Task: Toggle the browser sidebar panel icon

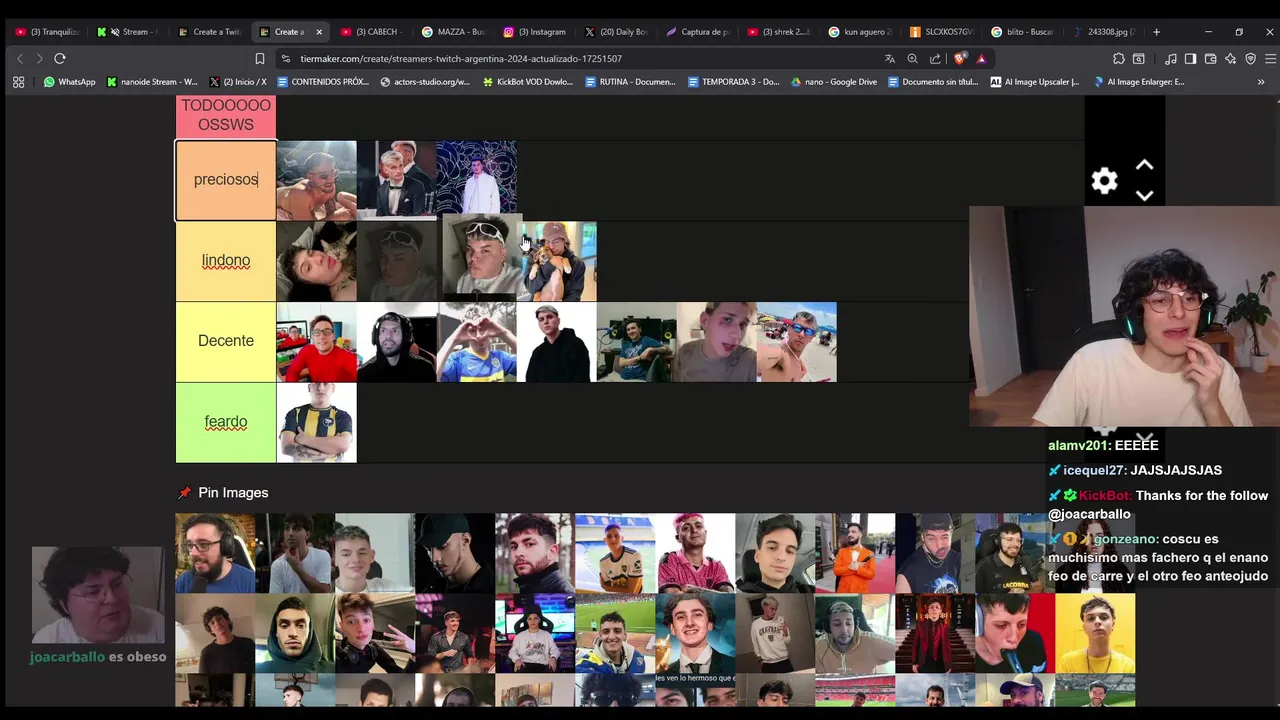Action: click(1190, 59)
